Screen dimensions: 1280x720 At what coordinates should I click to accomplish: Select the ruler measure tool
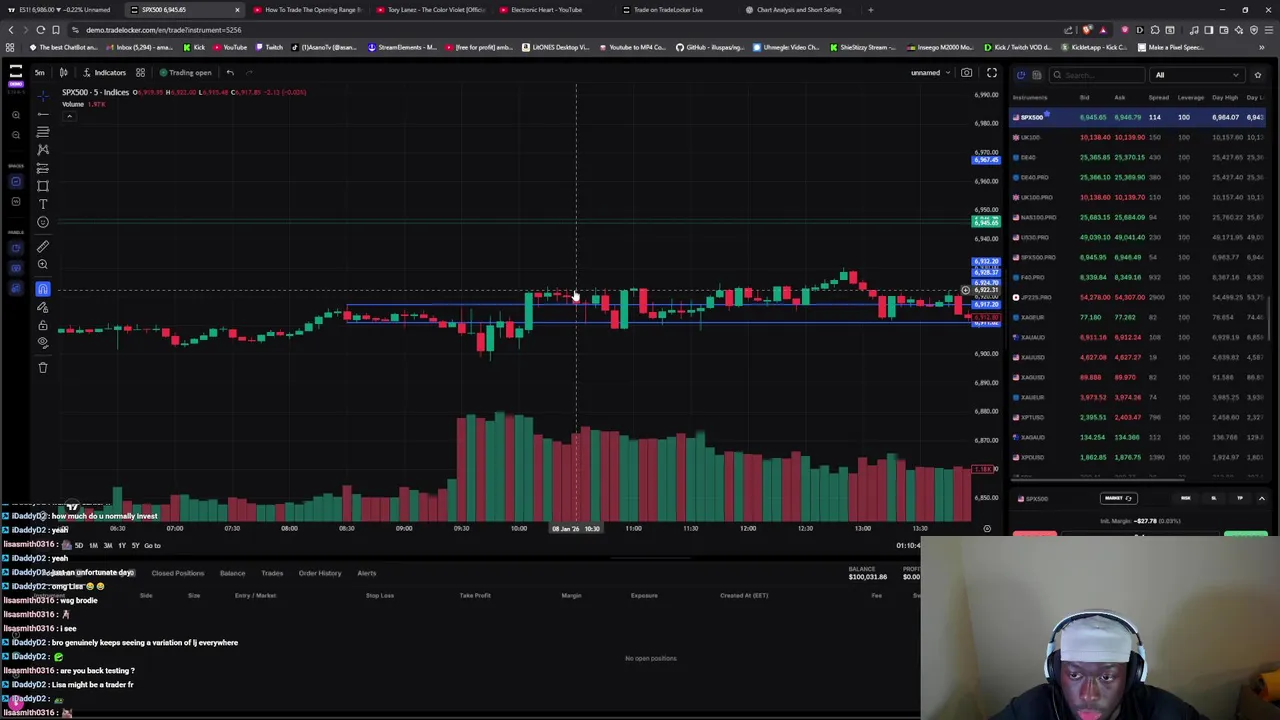43,246
